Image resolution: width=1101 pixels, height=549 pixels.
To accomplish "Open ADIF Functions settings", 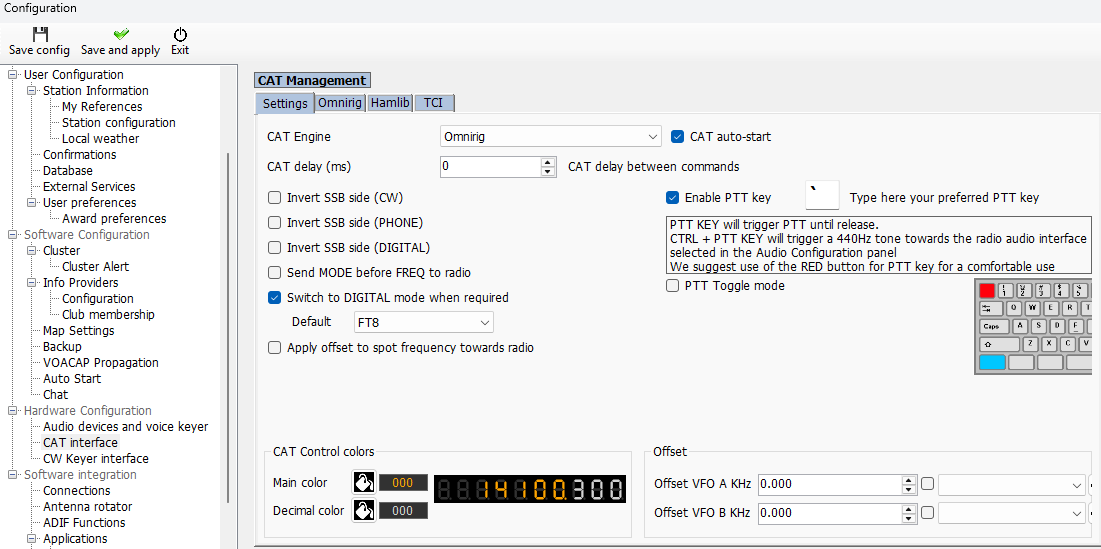I will coord(84,523).
